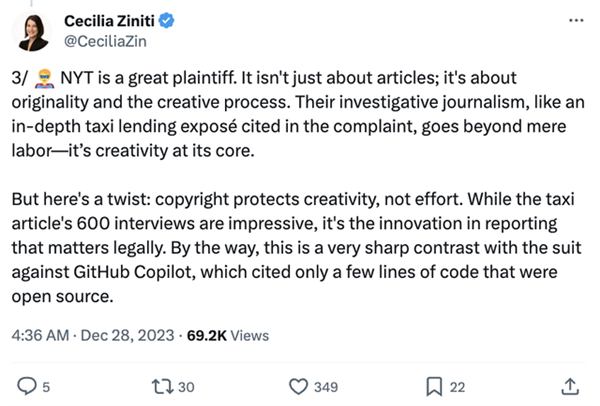This screenshot has width=600, height=406.
Task: Click the reply count showing 5
Action: click(46, 387)
